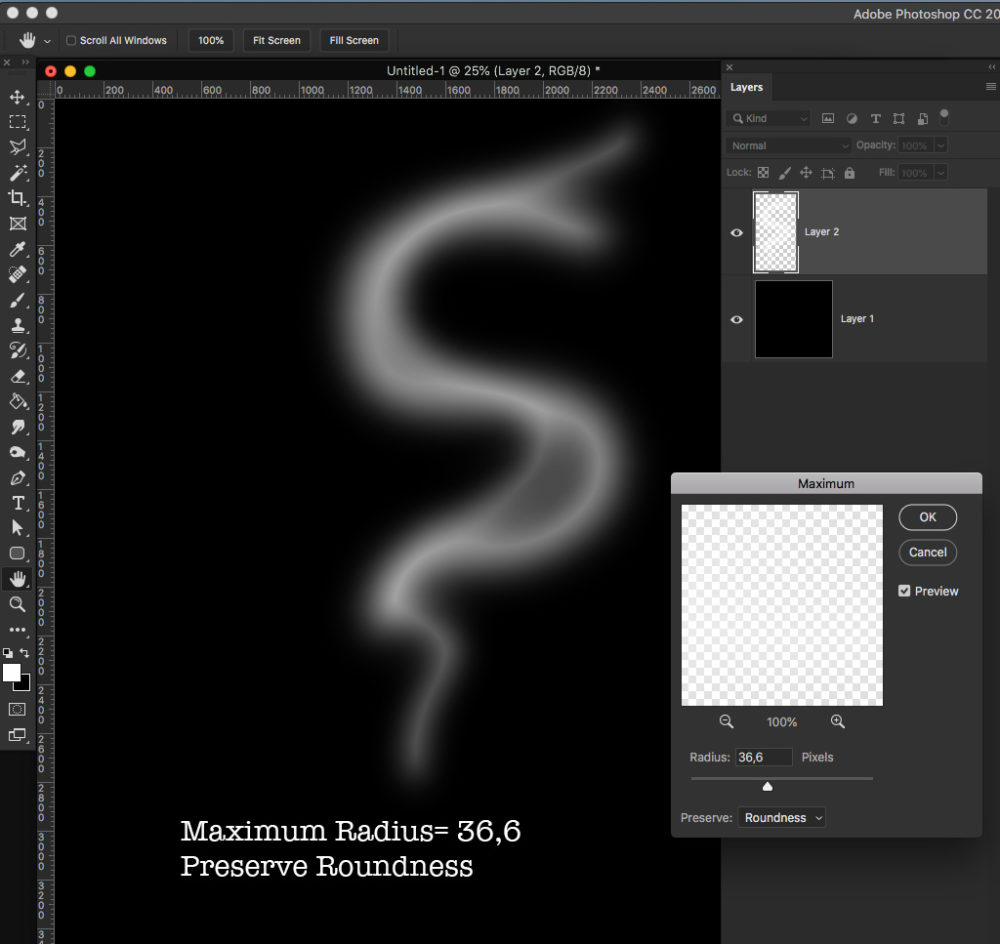
Task: Select the Sponge tool
Action: click(x=17, y=452)
